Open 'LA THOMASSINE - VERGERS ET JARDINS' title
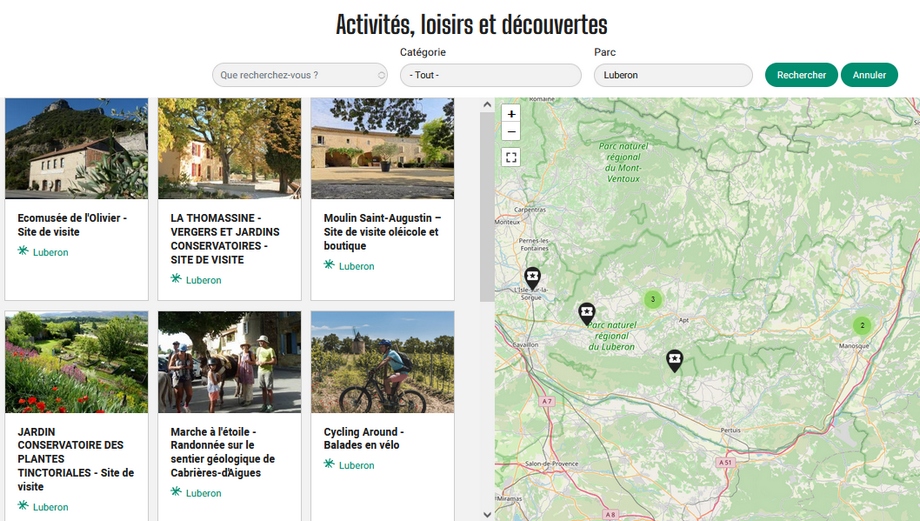 225,239
